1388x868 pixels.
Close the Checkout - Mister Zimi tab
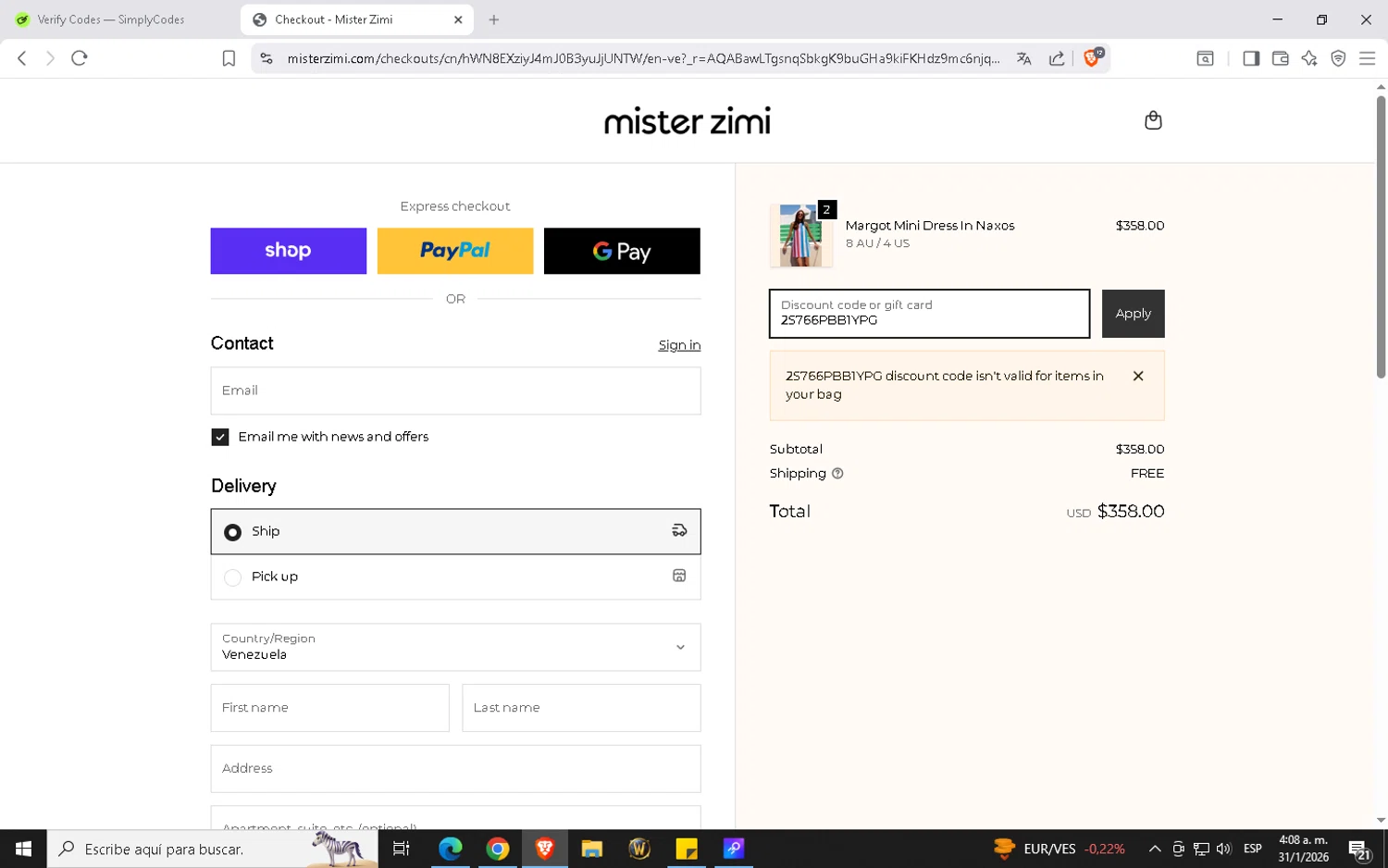pos(458,19)
